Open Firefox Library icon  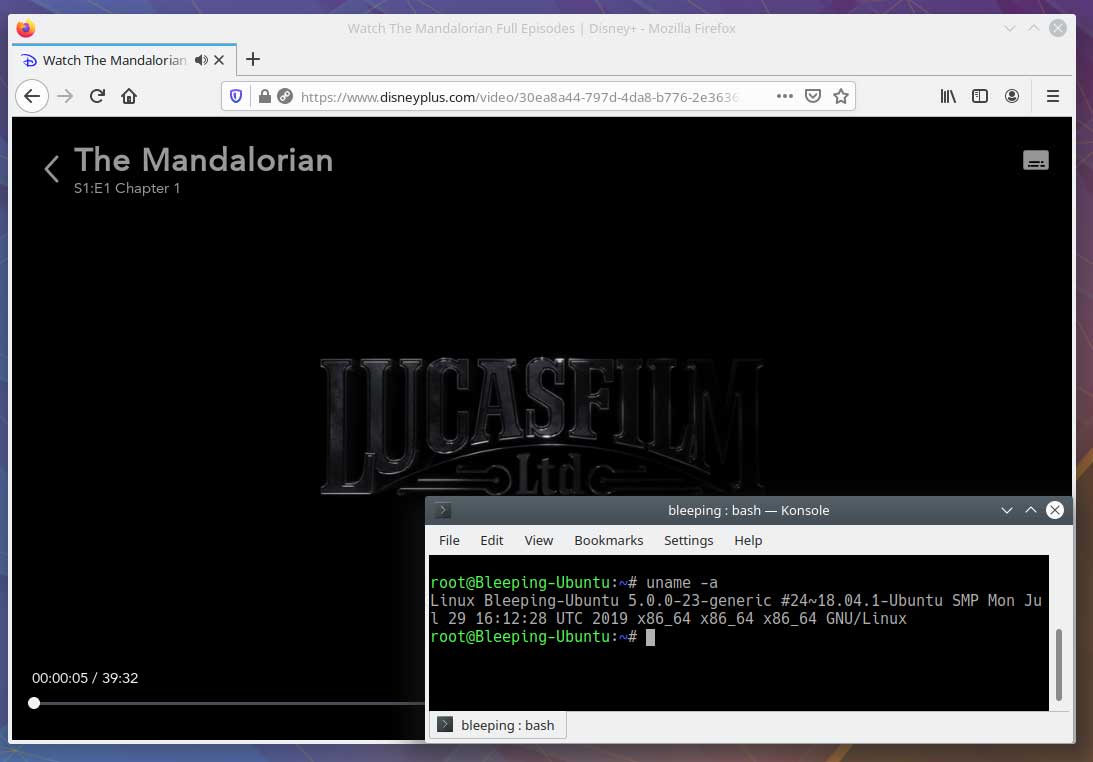pos(948,96)
